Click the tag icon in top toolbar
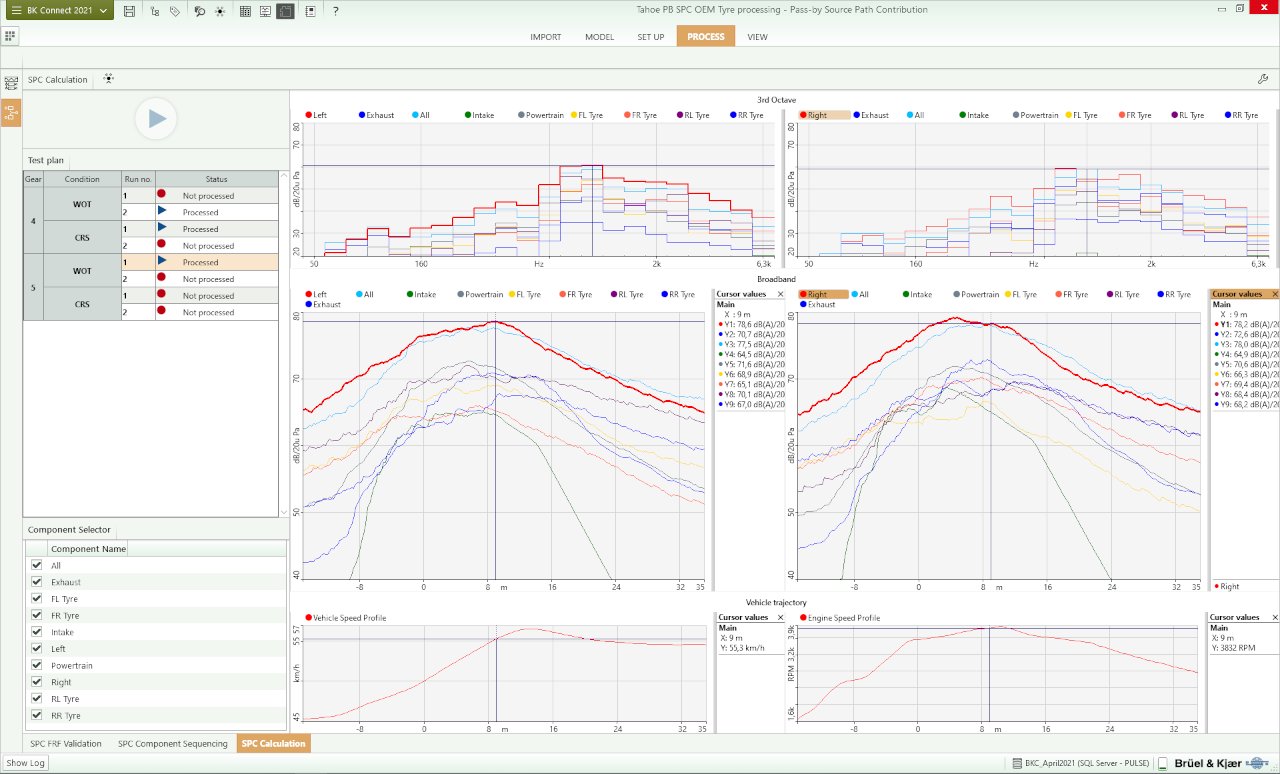 pos(175,11)
